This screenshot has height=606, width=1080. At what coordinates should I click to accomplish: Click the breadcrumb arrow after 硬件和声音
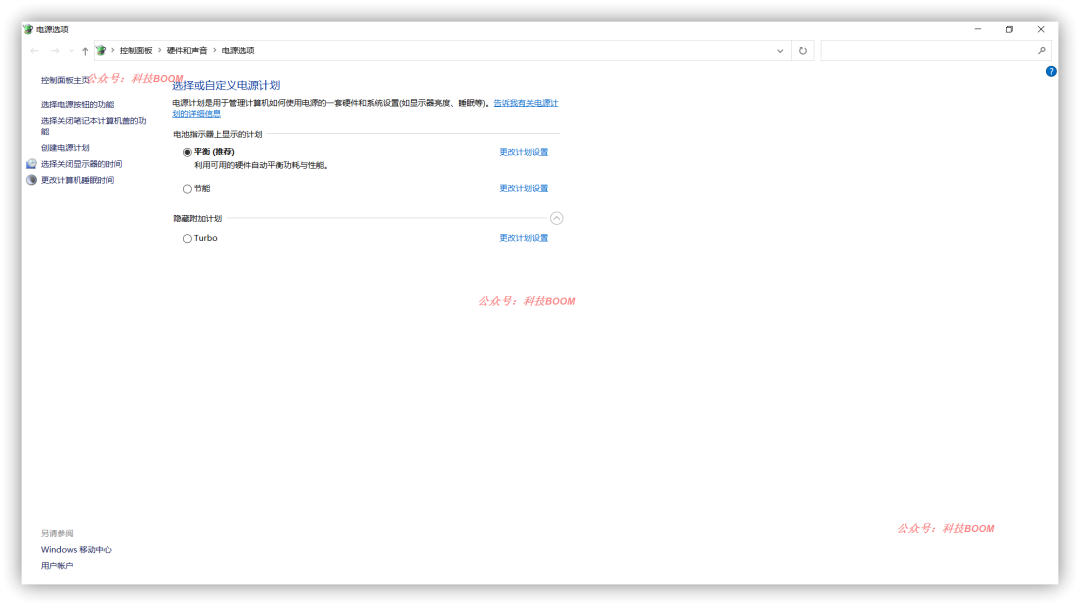(x=214, y=50)
